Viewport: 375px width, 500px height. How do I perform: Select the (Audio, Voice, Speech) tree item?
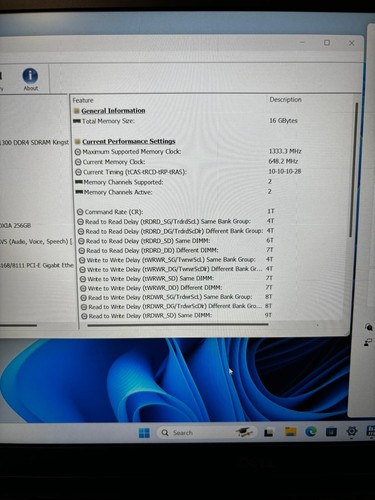click(36, 242)
